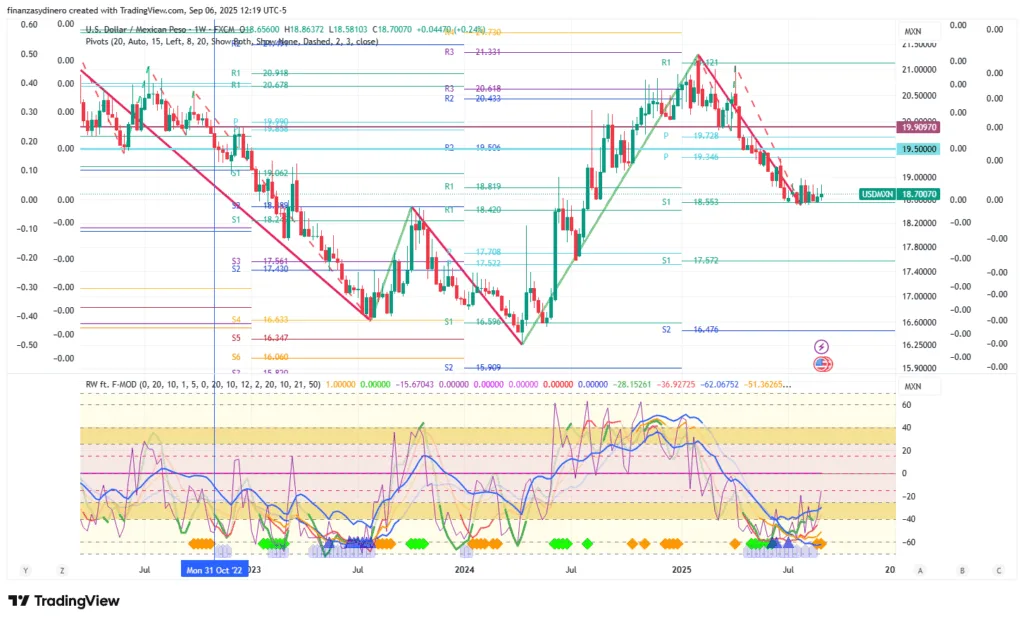Click the 17.00000 price axis value
Screen dimensions: 1024x622
(919, 296)
